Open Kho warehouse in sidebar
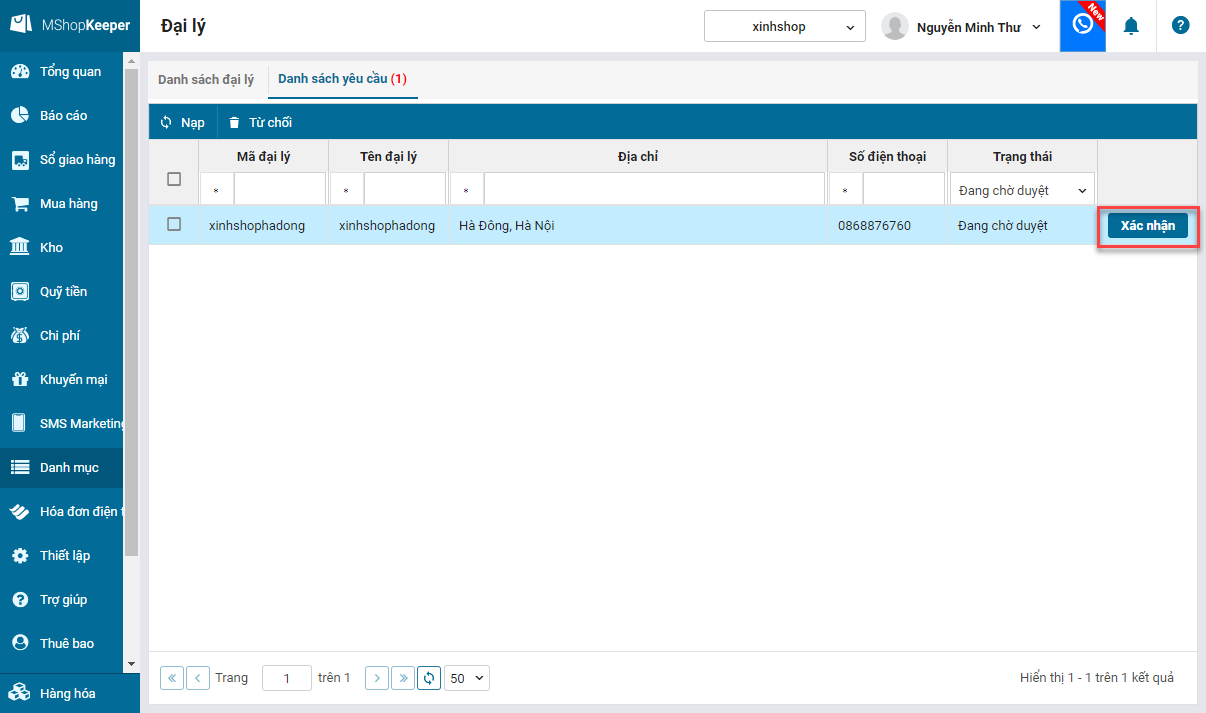1206x713 pixels. (x=51, y=248)
